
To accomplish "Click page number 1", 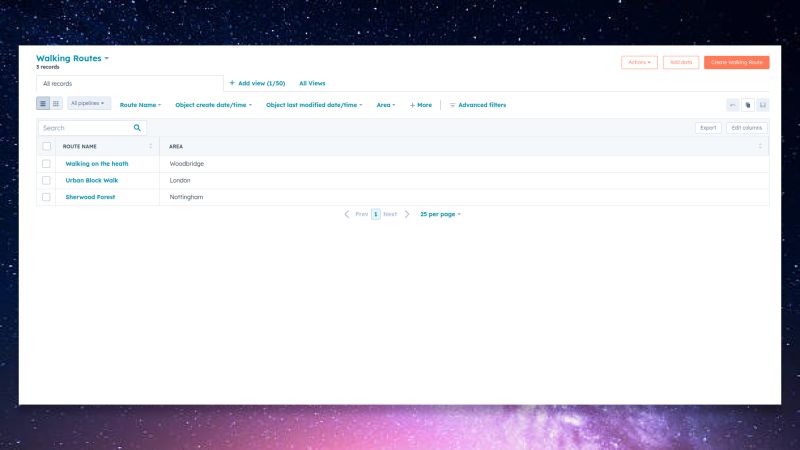I will point(376,214).
